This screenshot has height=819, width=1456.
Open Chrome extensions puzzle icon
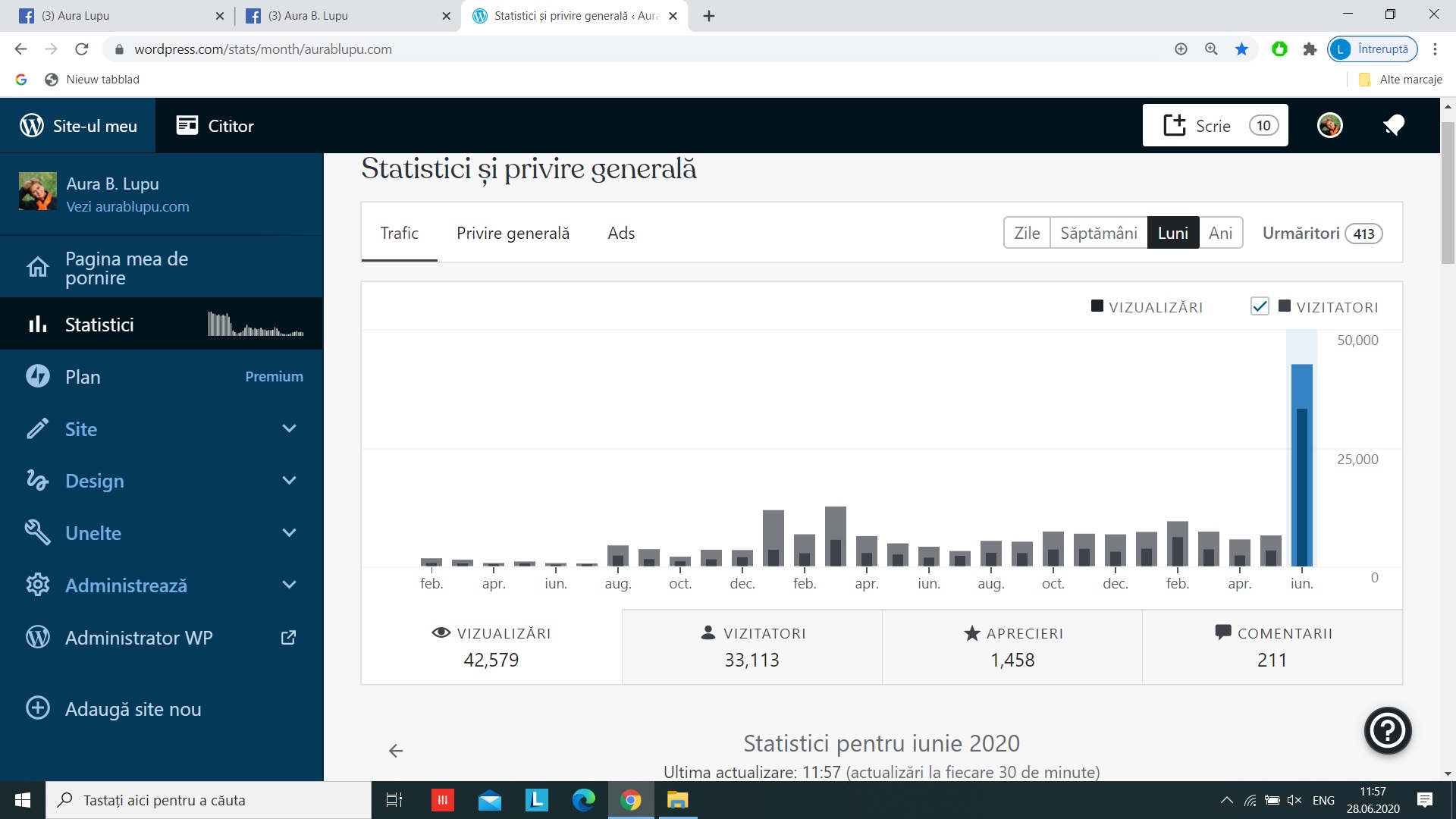point(1310,49)
